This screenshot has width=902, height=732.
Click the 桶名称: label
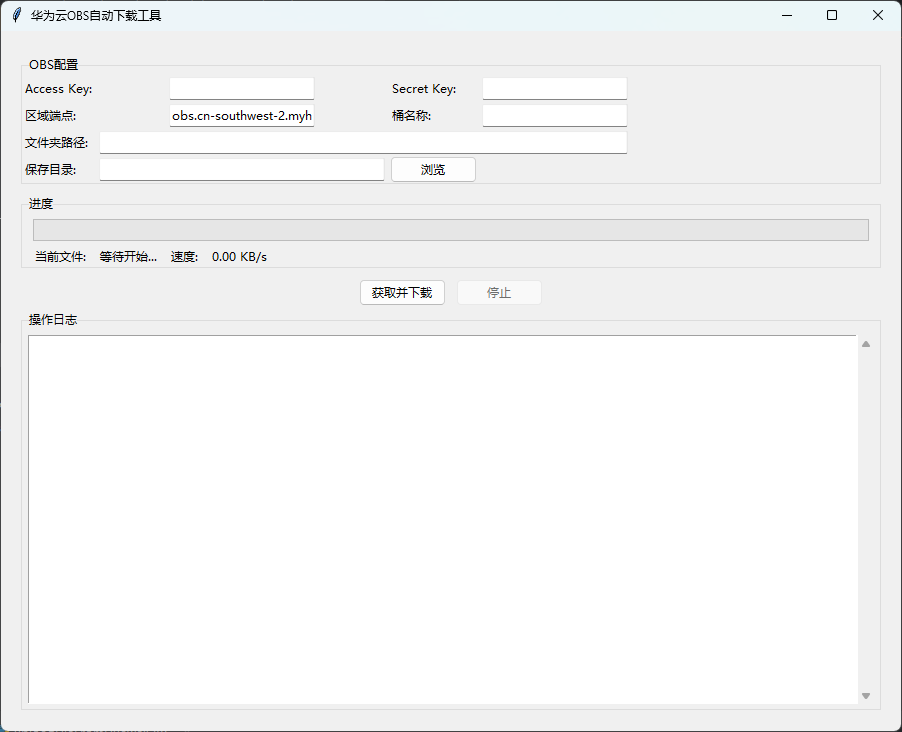[411, 116]
